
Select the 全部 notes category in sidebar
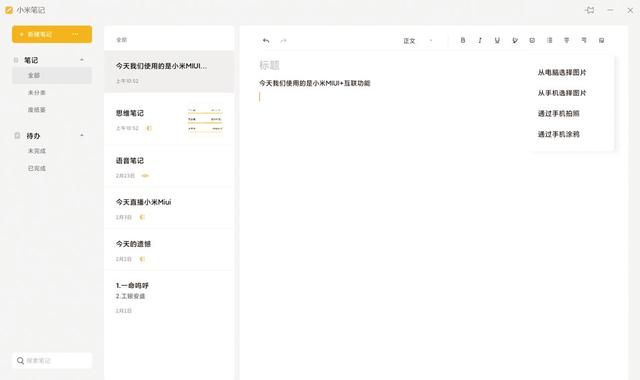click(x=52, y=76)
